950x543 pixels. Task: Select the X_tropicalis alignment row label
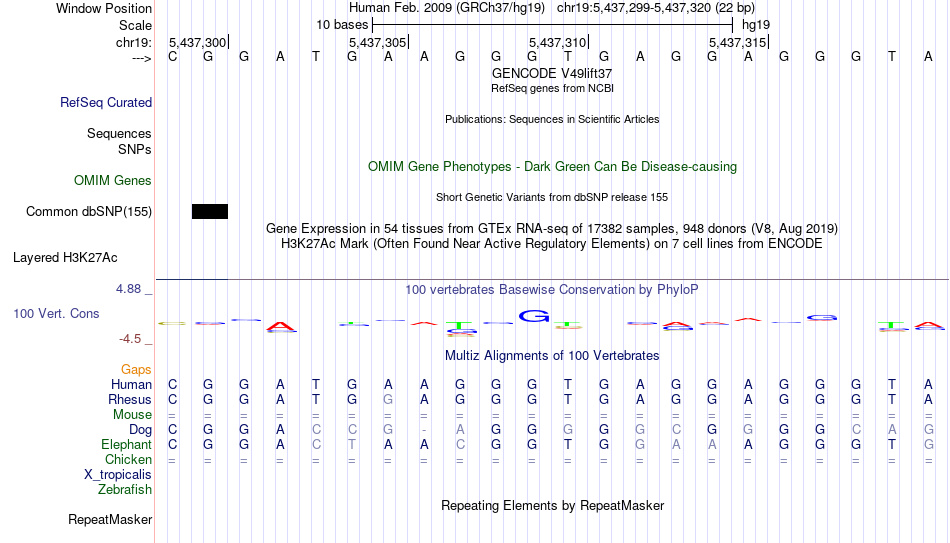pos(118,475)
